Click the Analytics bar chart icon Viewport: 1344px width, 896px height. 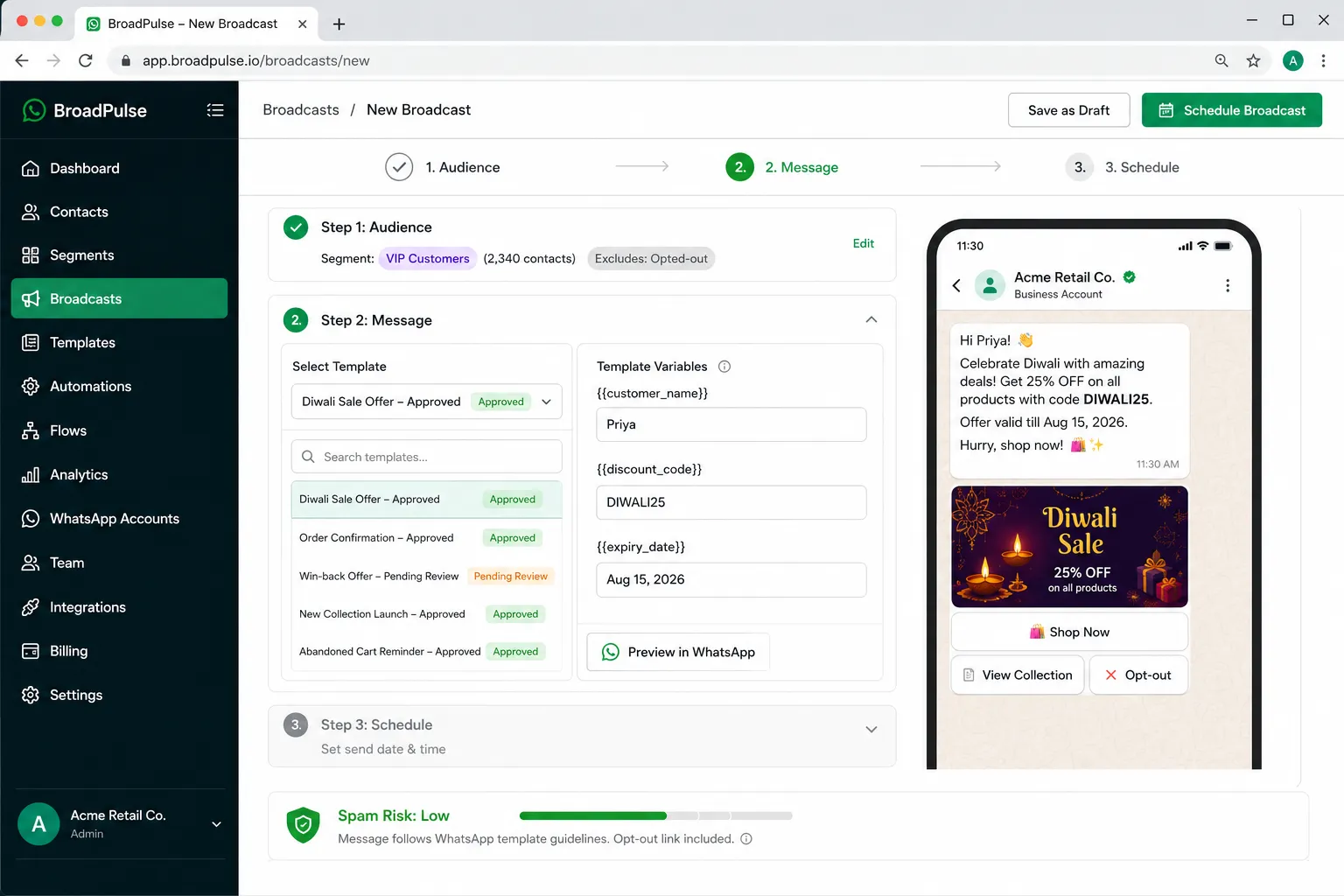pyautogui.click(x=31, y=474)
